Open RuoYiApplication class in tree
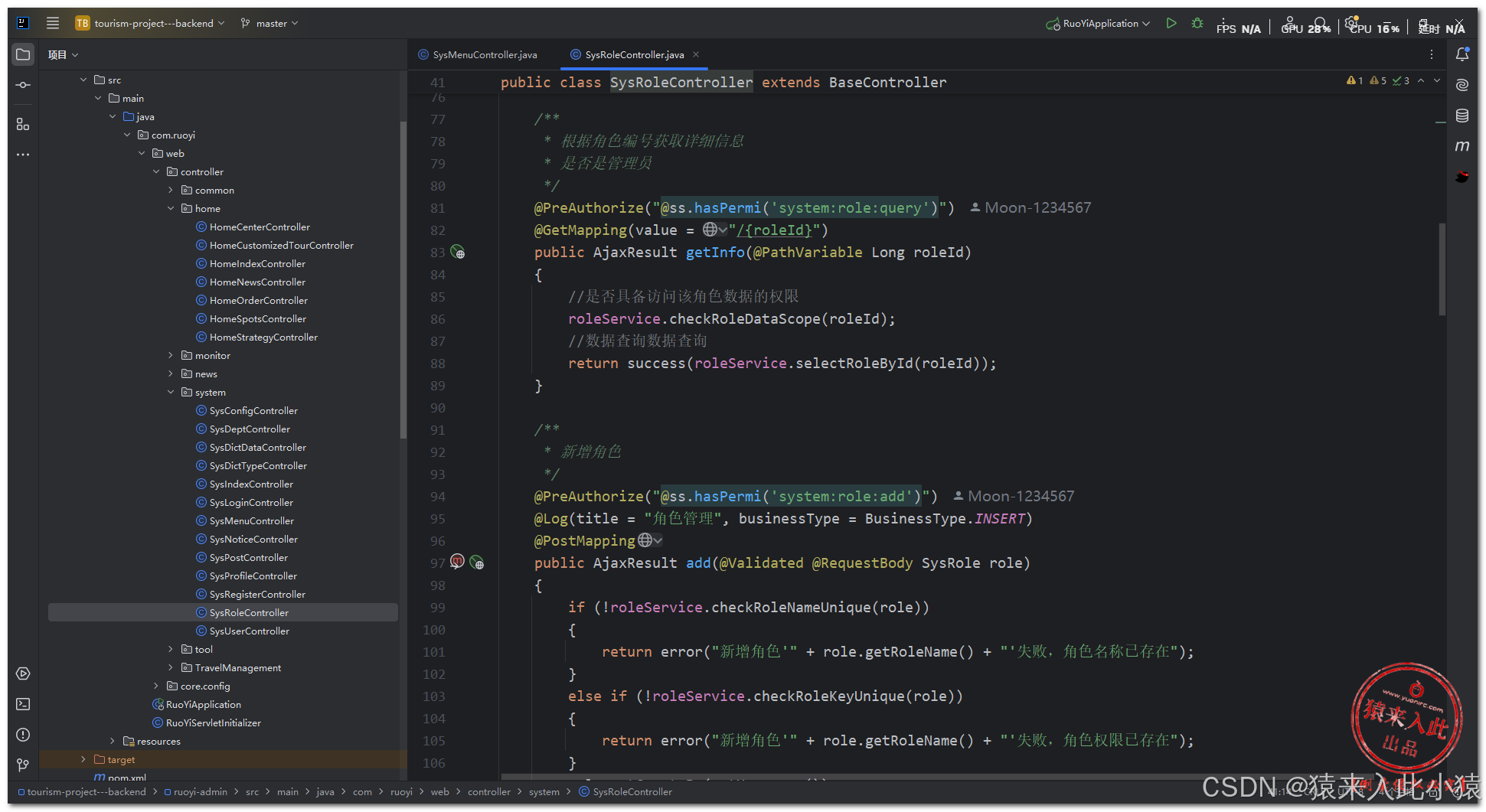Image resolution: width=1486 pixels, height=812 pixels. pyautogui.click(x=203, y=704)
